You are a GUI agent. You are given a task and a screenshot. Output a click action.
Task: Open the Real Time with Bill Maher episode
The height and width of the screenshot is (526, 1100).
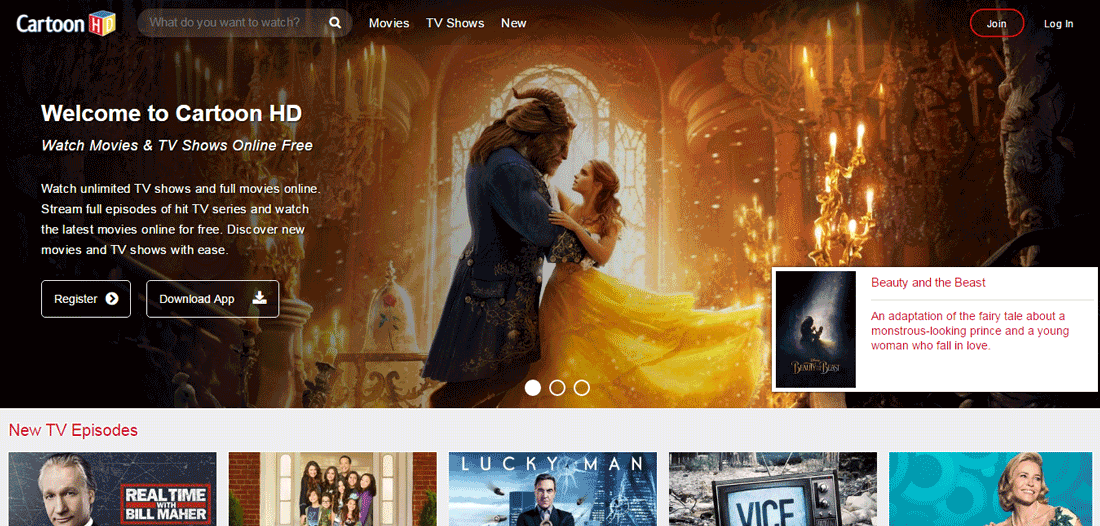[112, 489]
